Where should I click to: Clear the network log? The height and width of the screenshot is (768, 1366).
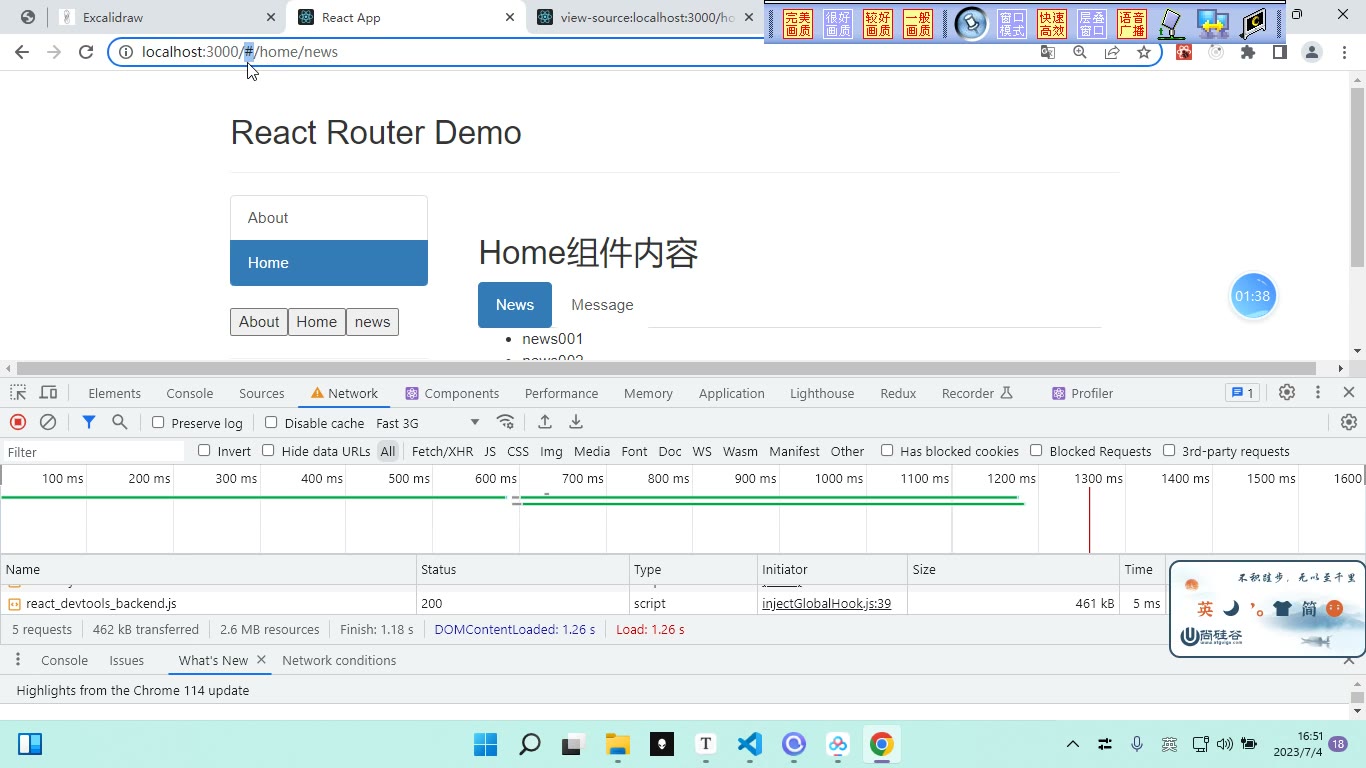coord(47,422)
